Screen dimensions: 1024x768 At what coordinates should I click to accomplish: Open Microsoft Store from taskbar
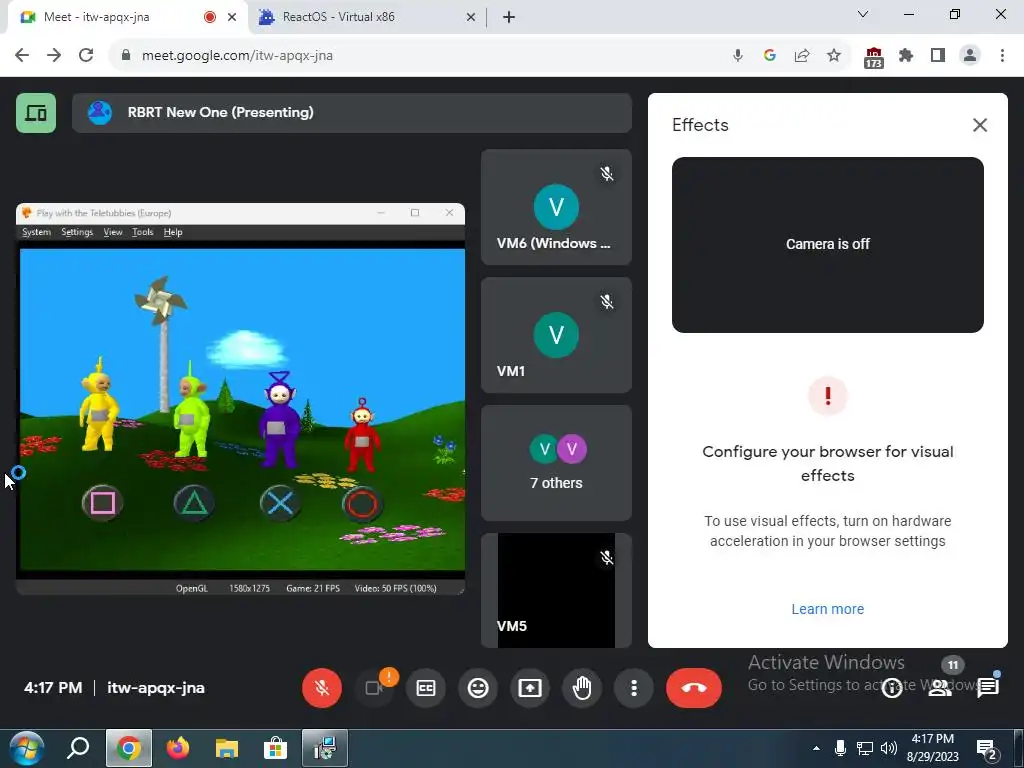pos(276,748)
